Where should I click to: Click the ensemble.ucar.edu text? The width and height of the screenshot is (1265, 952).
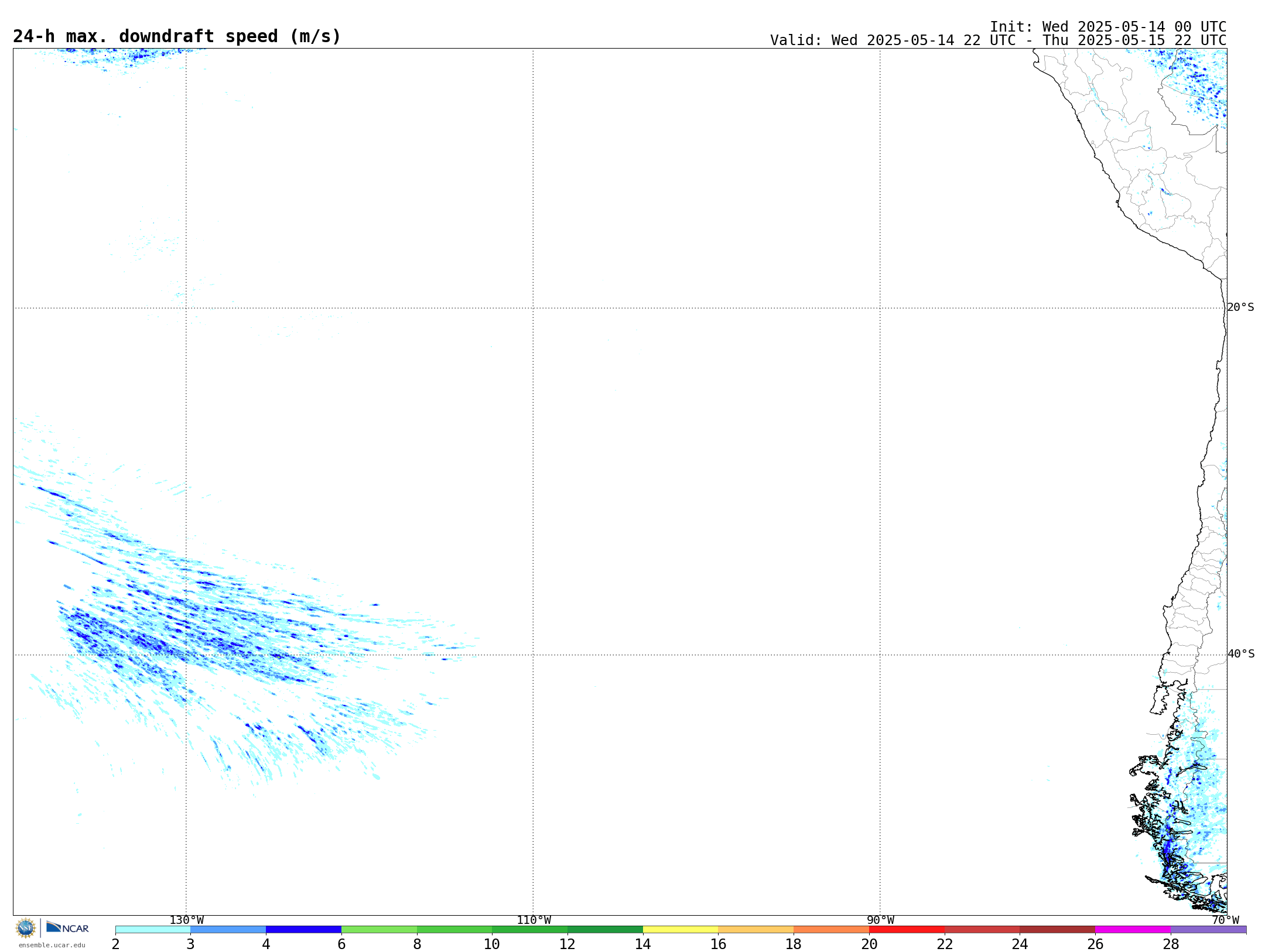[52, 945]
